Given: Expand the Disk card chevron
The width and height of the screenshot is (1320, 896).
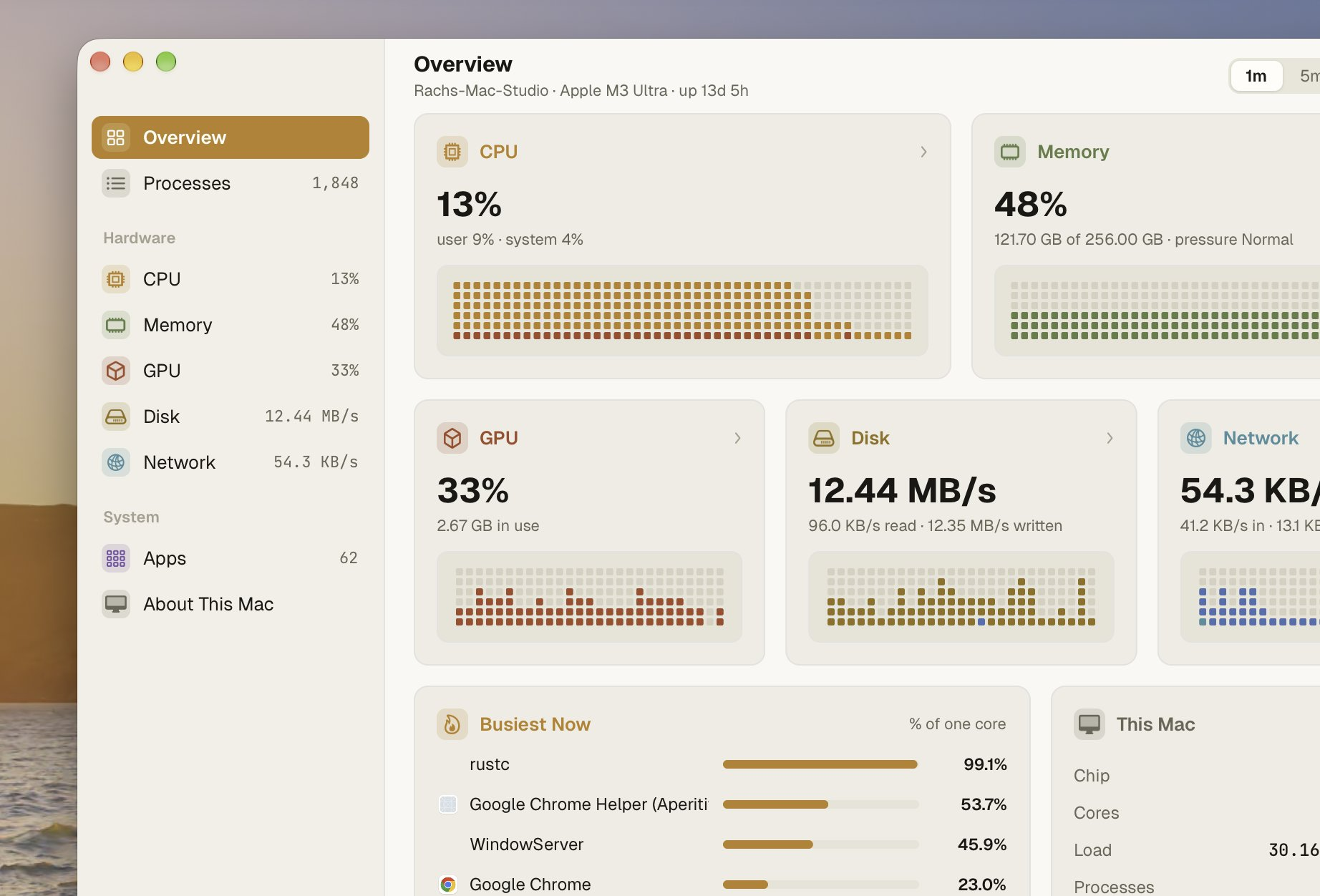Looking at the screenshot, I should [1110, 438].
